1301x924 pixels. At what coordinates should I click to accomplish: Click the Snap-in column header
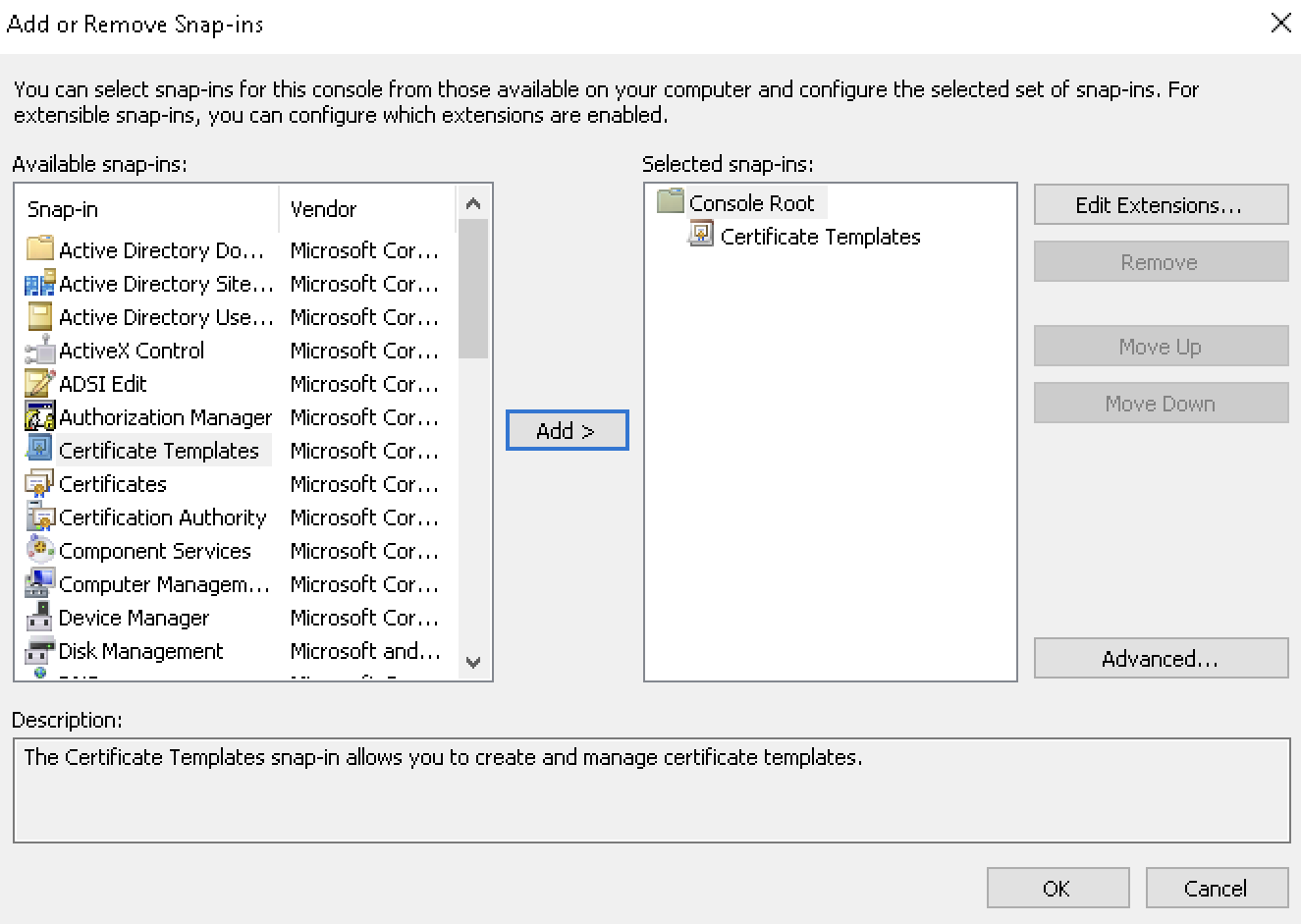(147, 209)
